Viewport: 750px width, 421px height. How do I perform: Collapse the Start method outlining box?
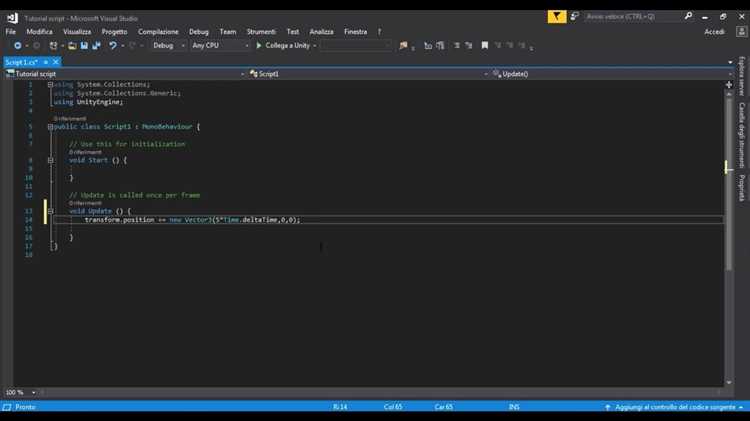(x=50, y=160)
